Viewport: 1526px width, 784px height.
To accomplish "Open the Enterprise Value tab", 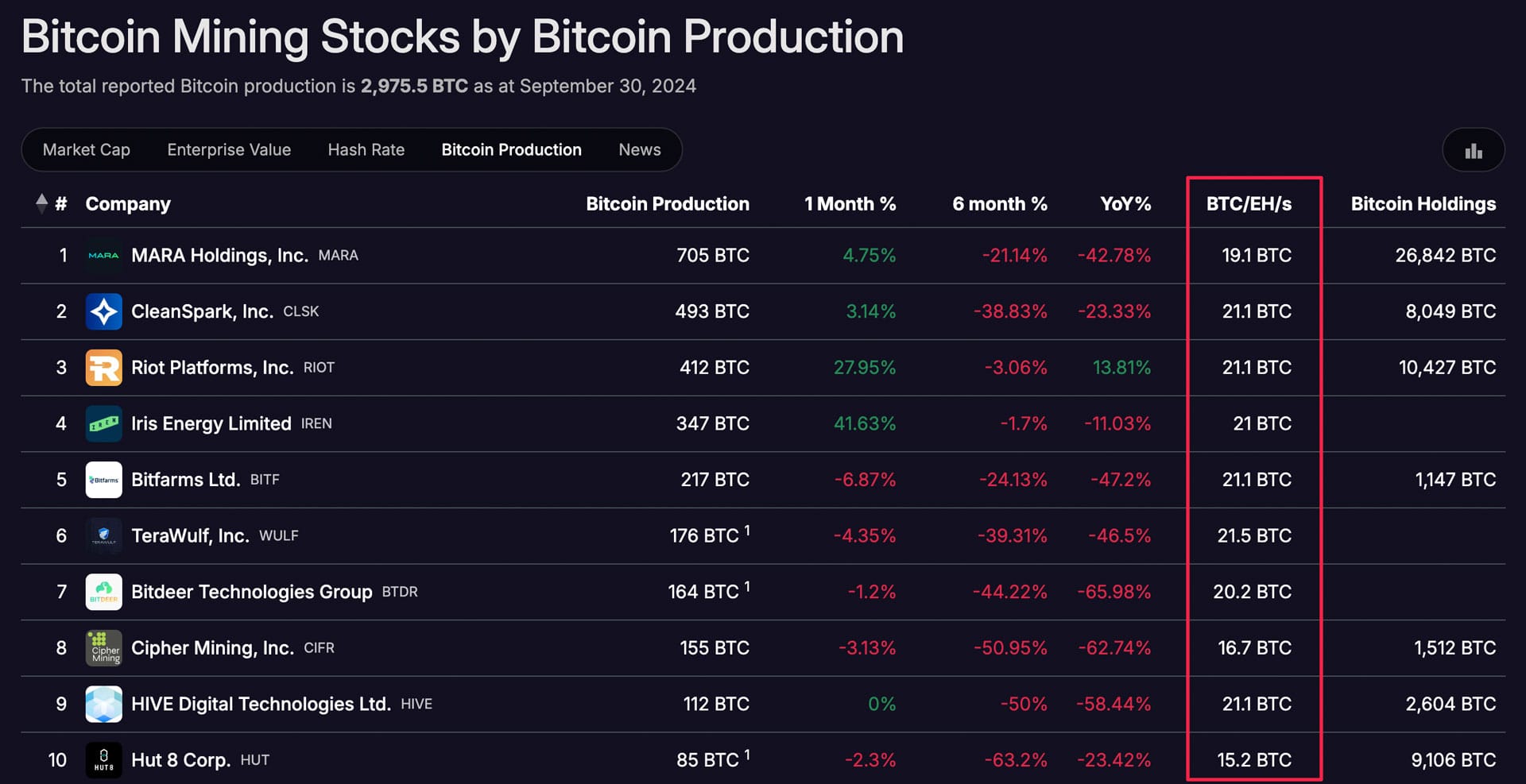I will 229,150.
